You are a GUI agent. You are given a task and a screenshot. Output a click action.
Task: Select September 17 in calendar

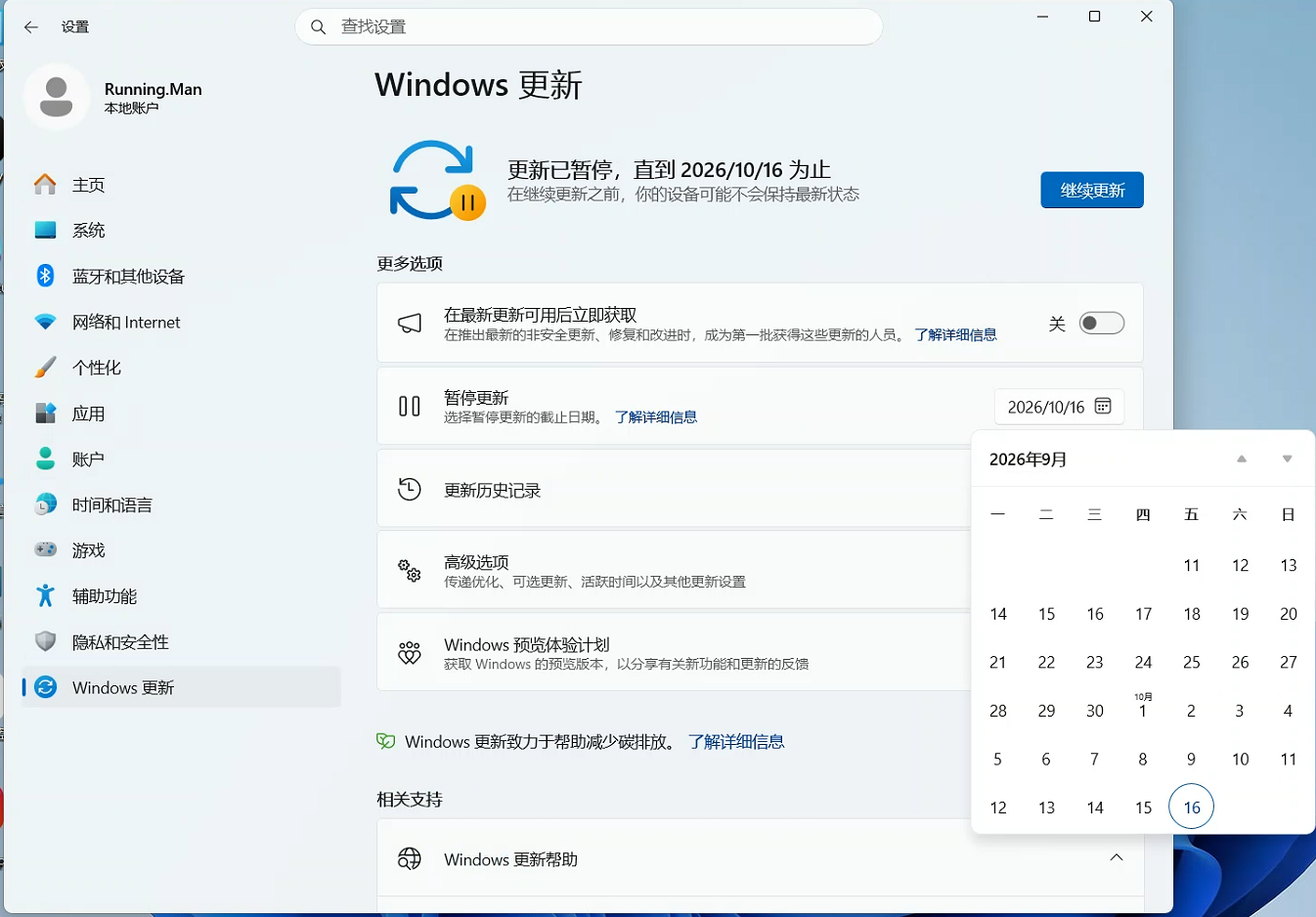point(1143,614)
